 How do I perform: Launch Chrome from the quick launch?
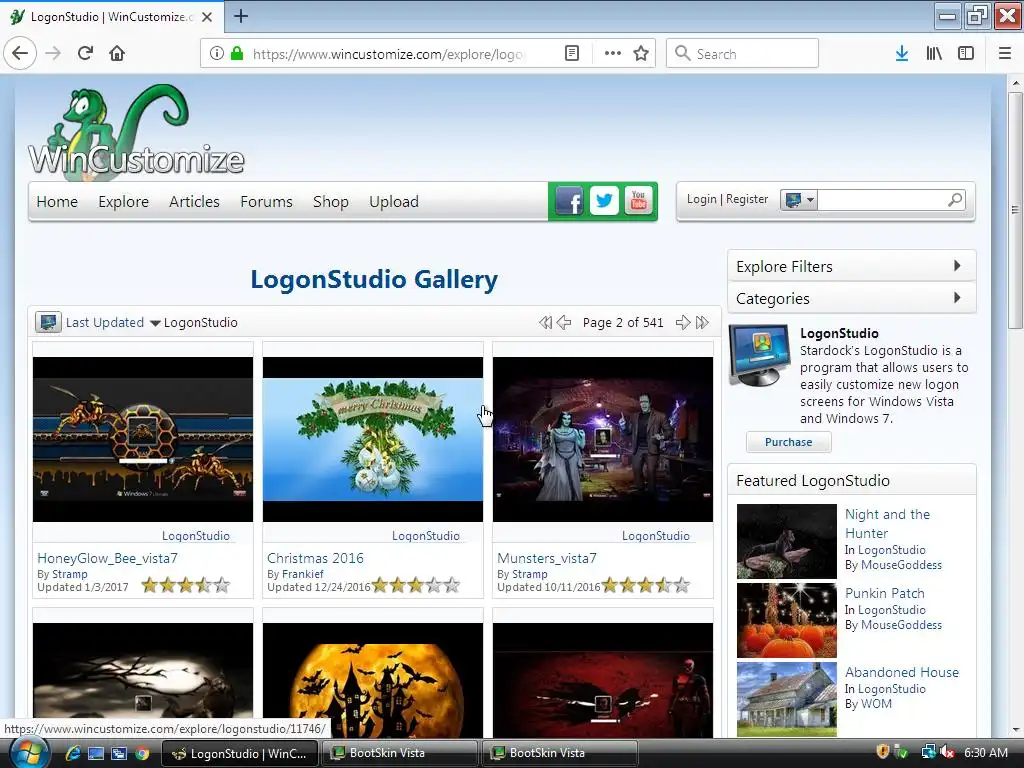point(142,754)
